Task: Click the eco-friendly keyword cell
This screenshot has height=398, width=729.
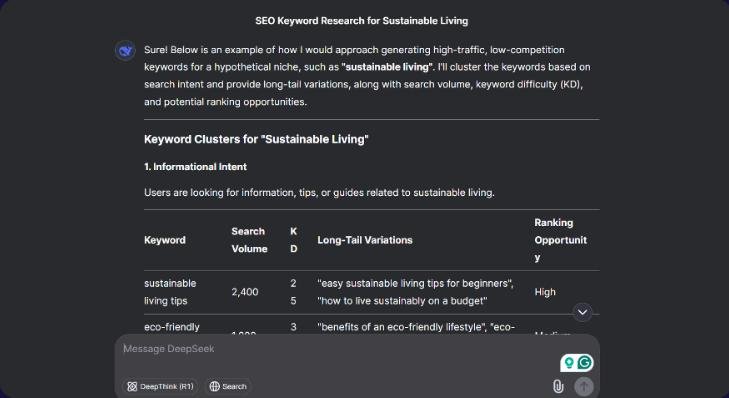Action: (x=172, y=327)
